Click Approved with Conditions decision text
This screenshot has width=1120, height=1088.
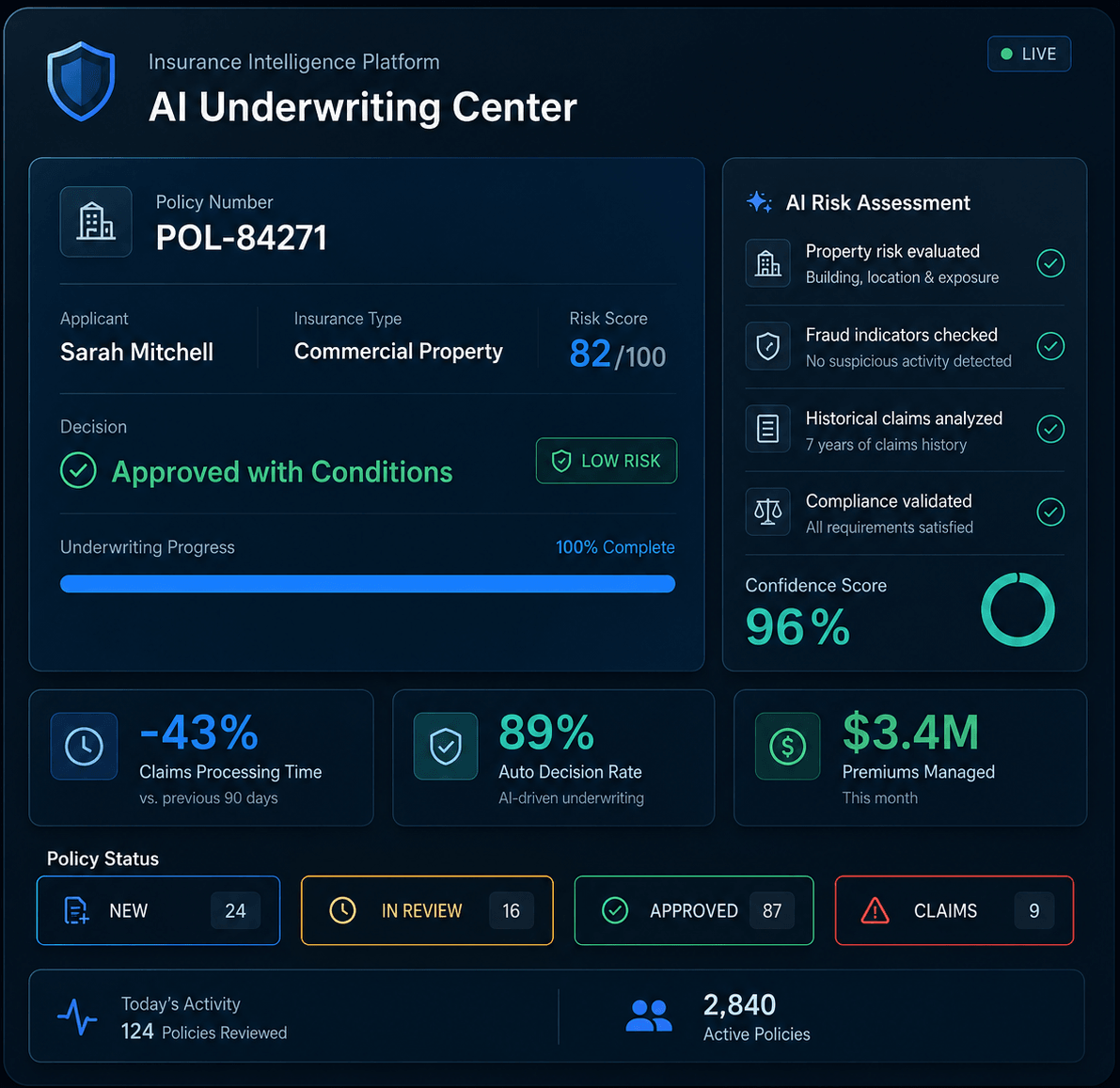(282, 471)
